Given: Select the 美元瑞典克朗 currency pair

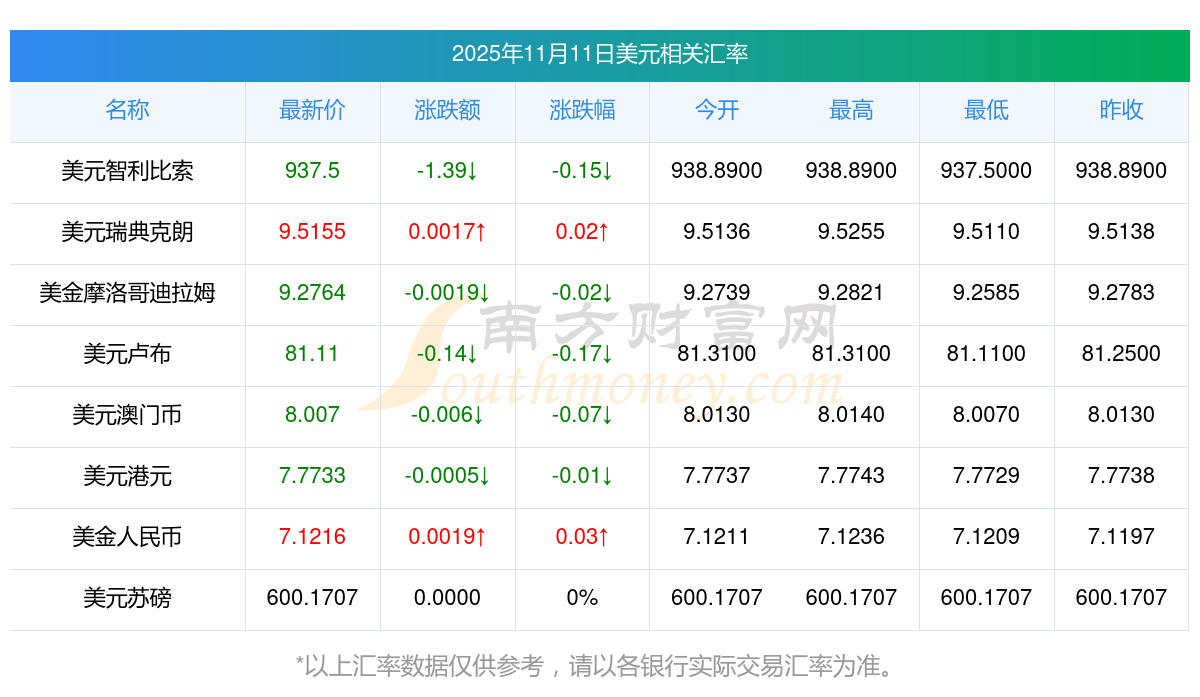Looking at the screenshot, I should [x=127, y=232].
